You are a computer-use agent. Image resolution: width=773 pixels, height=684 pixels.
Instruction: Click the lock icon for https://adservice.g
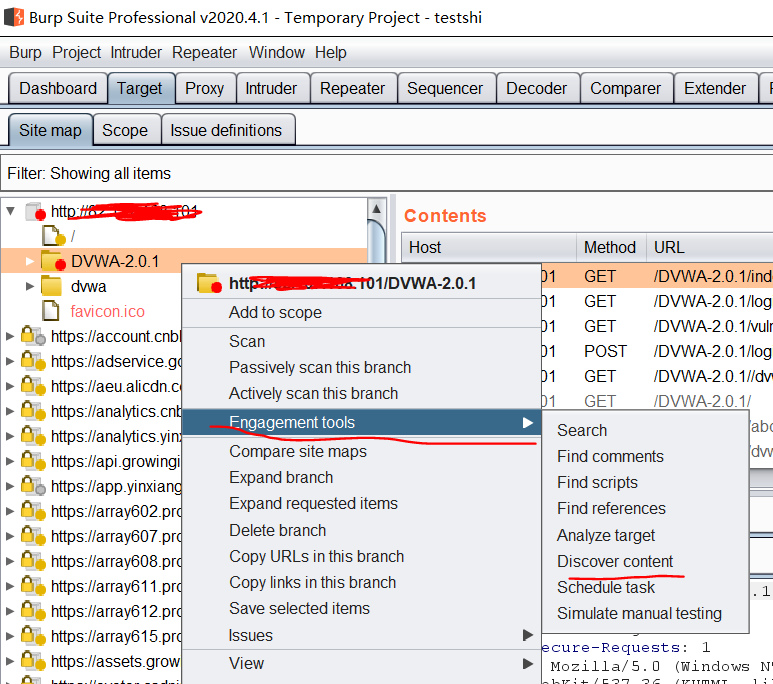[x=33, y=361]
